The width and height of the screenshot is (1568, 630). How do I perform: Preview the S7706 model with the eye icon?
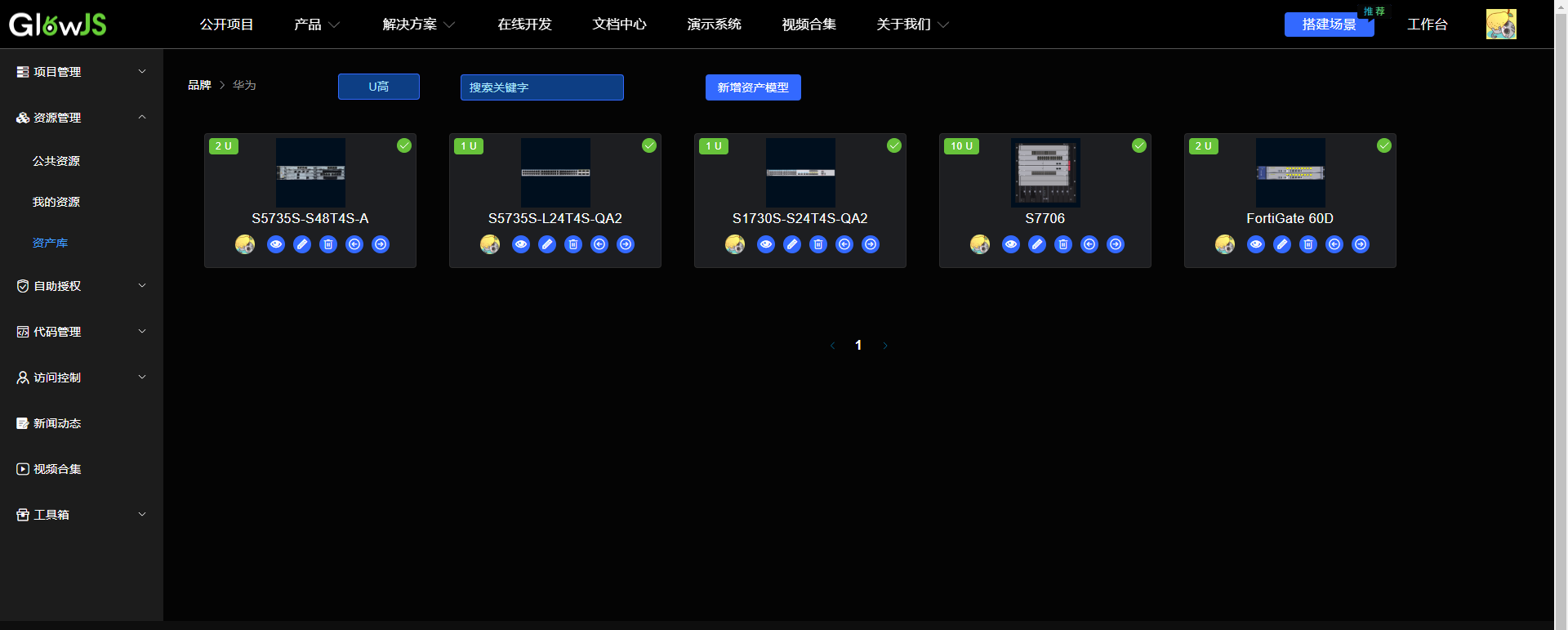(x=1011, y=244)
